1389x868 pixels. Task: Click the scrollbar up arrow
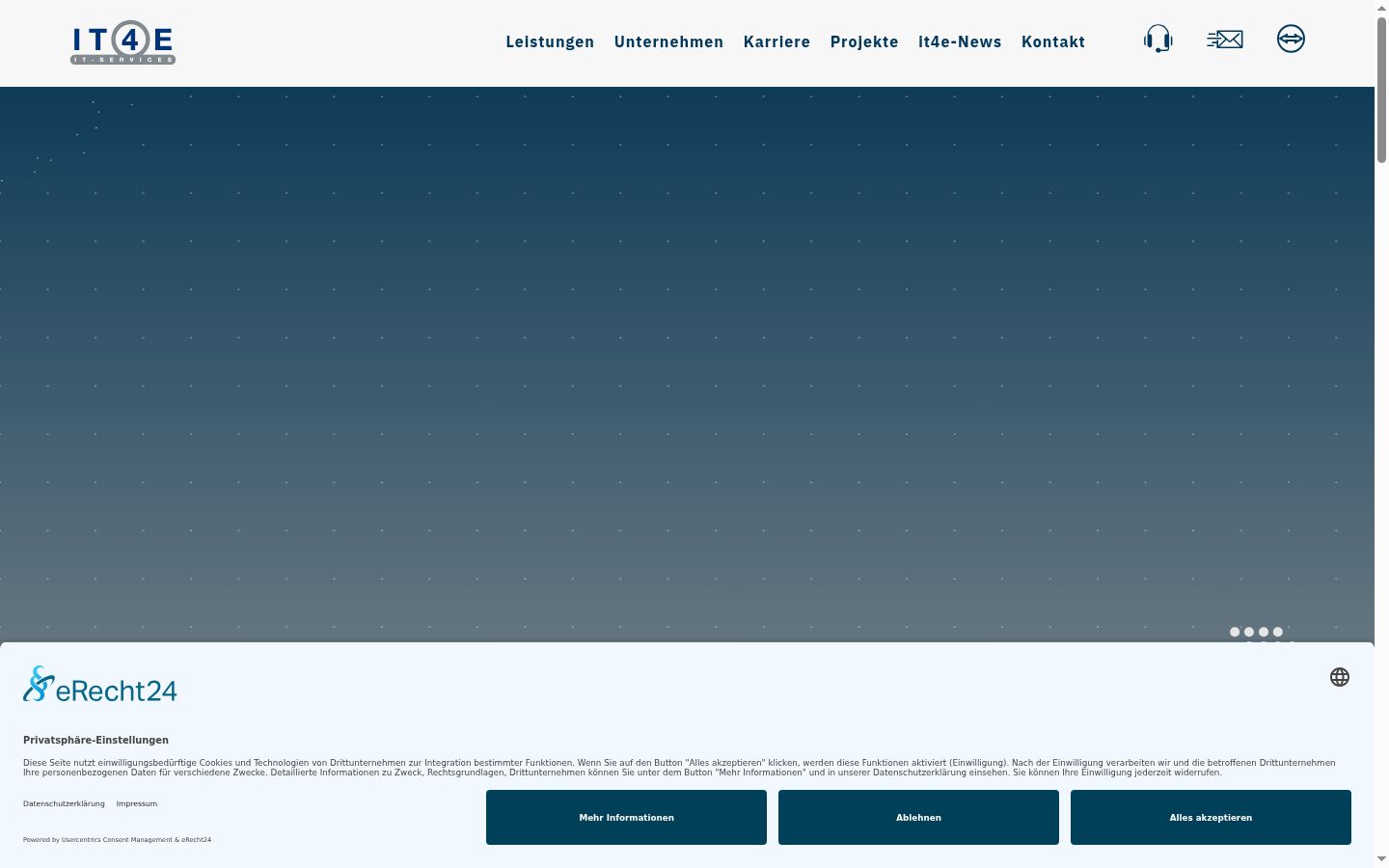(x=1381, y=8)
